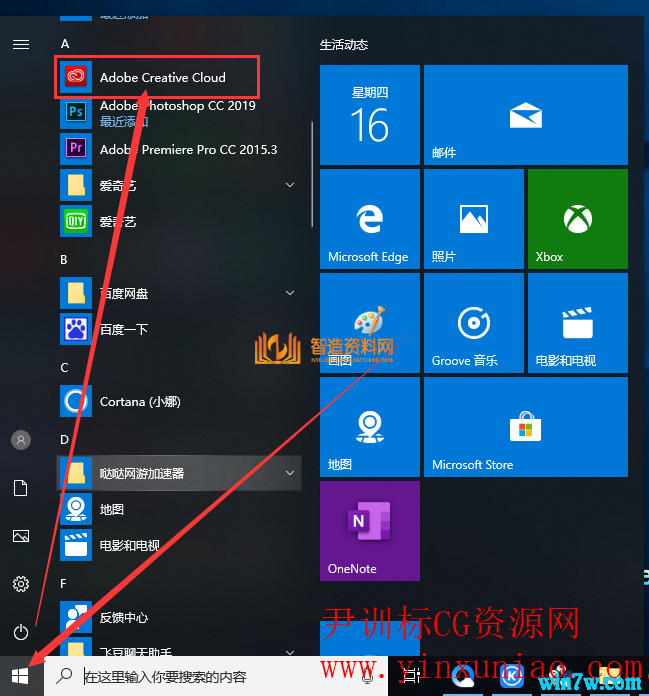The height and width of the screenshot is (696, 649).
Task: Click the Windows Start button
Action: click(x=20, y=676)
